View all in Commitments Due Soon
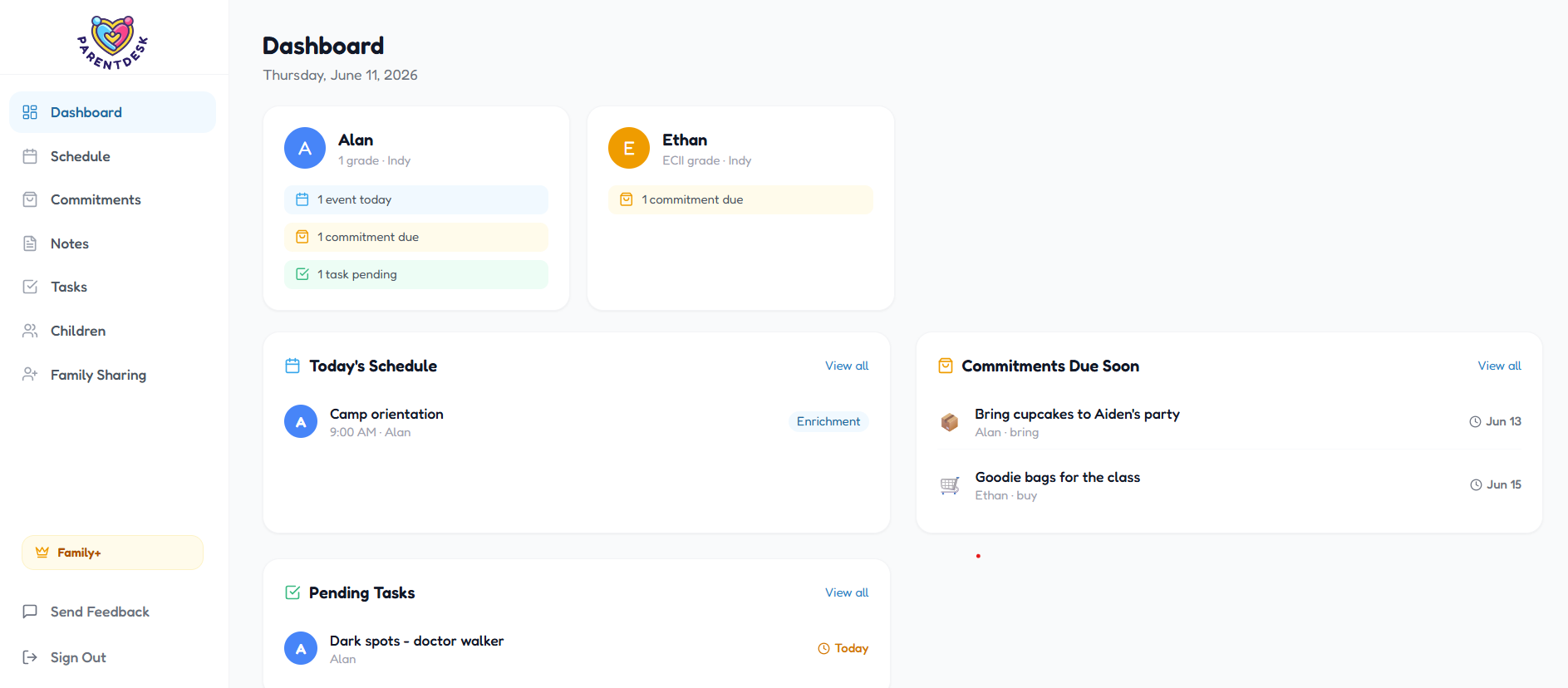The height and width of the screenshot is (688, 1568). click(1500, 366)
